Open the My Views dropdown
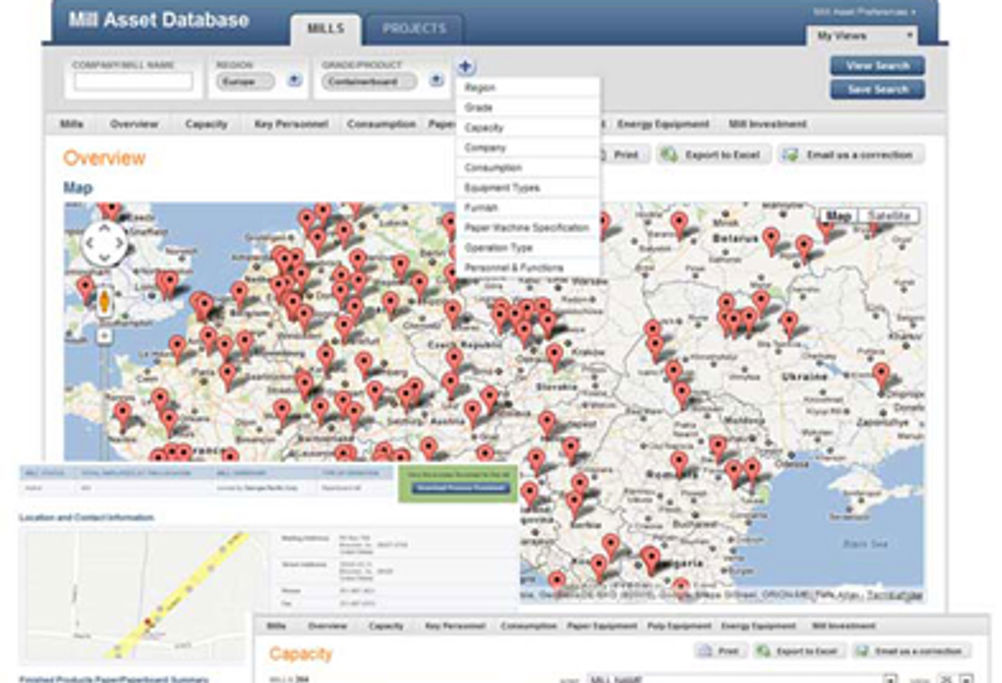This screenshot has width=1002, height=683. pos(863,36)
